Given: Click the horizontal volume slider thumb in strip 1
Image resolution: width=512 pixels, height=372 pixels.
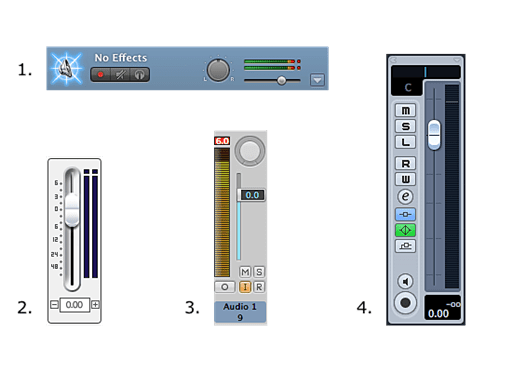Looking at the screenshot, I should click(282, 80).
